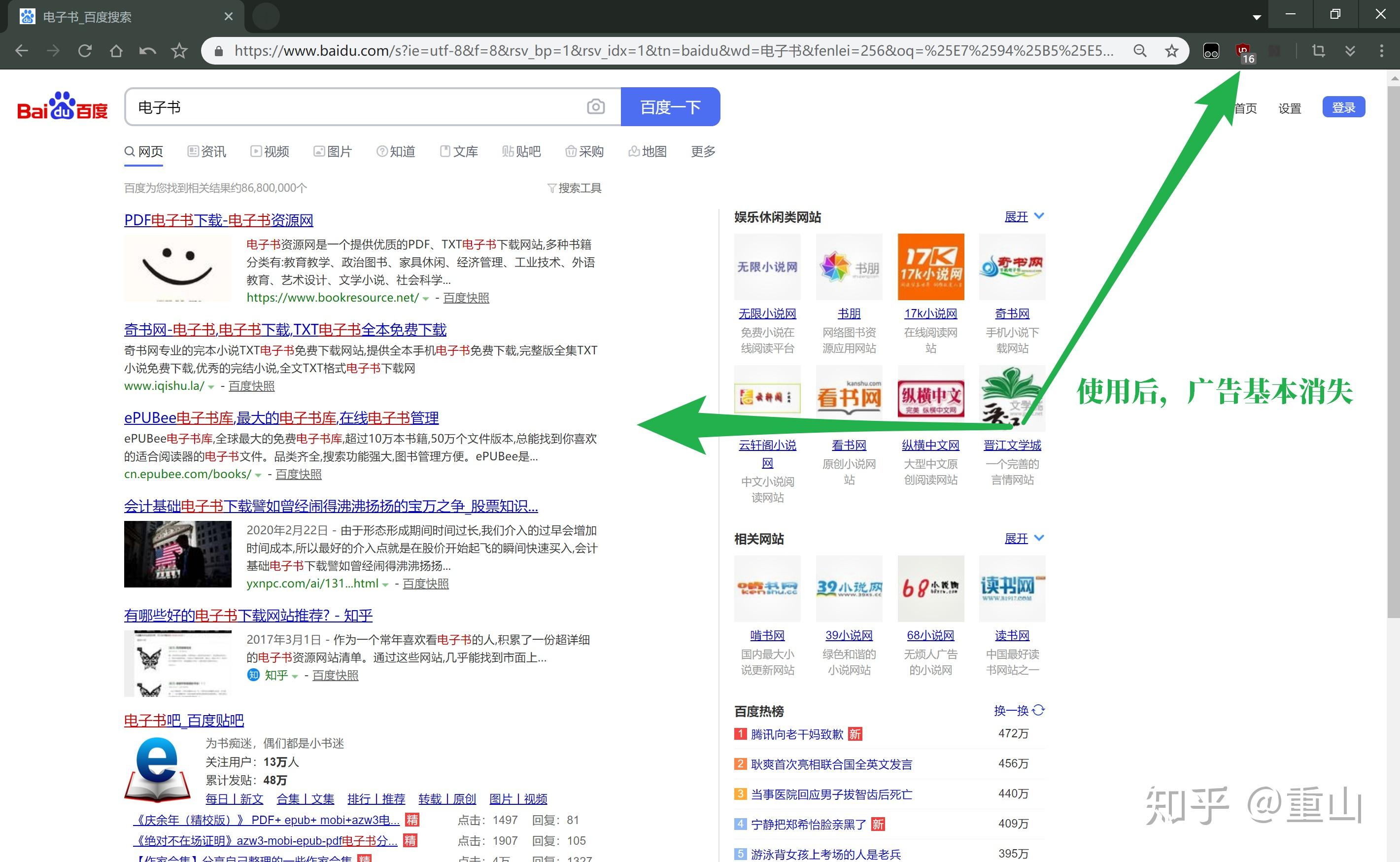Open browser three-dot menu

point(1381,51)
